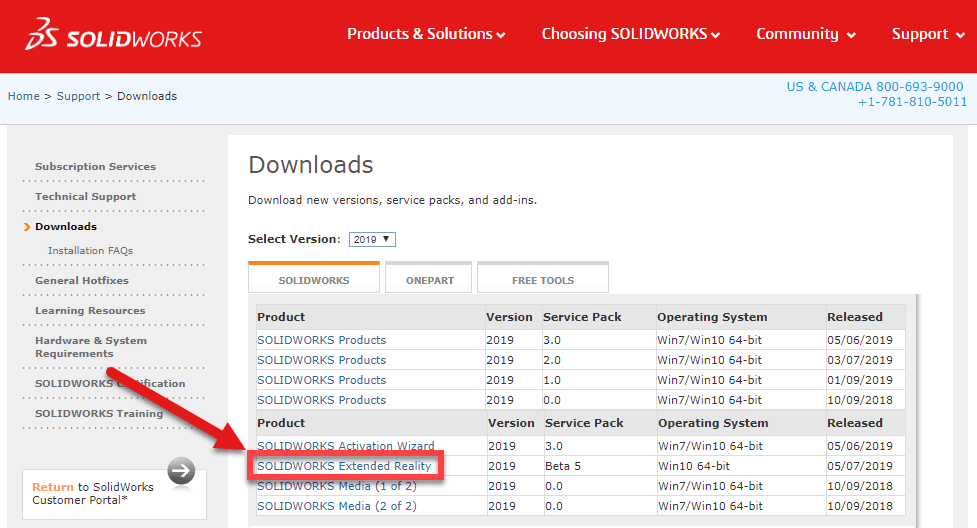Click the US & CANADA 800-693-9000 number

click(x=875, y=87)
